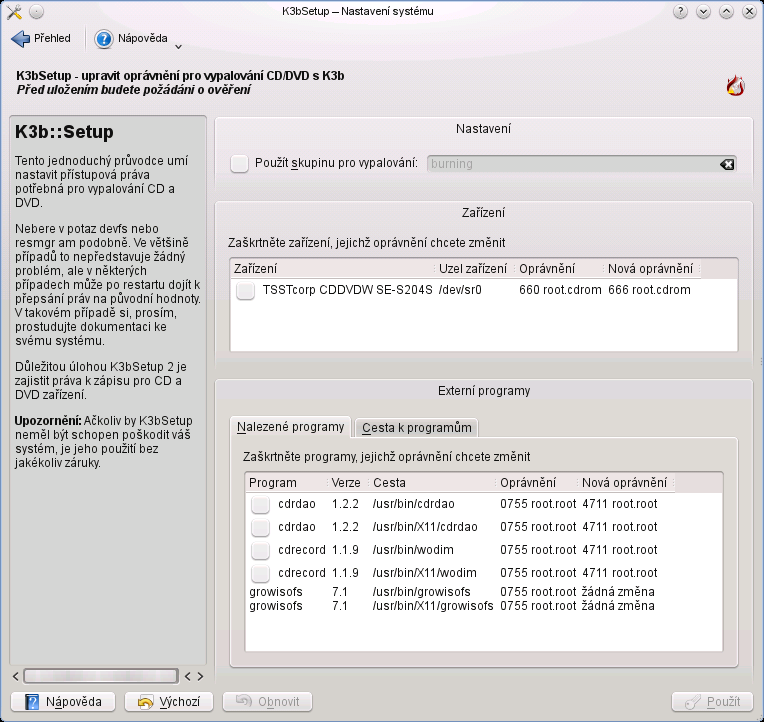This screenshot has width=764, height=722.
Task: Click '4711 root.root' in /usr/bin/wodim row
Action: click(x=620, y=550)
